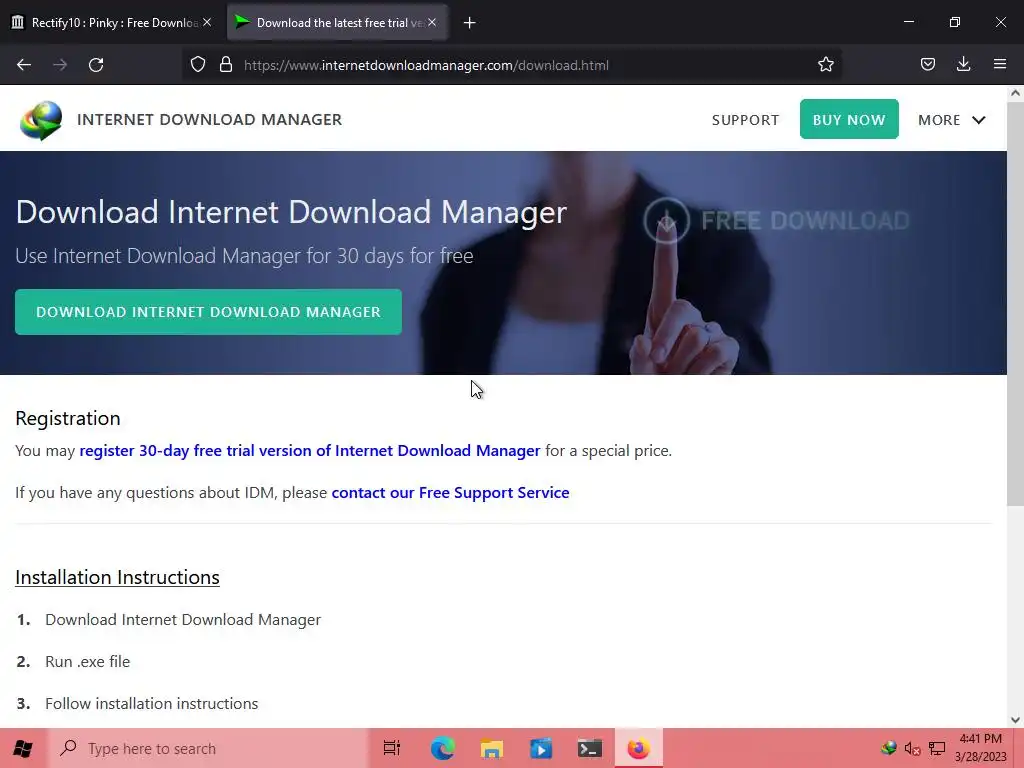Open the media player taskbar icon

tap(541, 748)
